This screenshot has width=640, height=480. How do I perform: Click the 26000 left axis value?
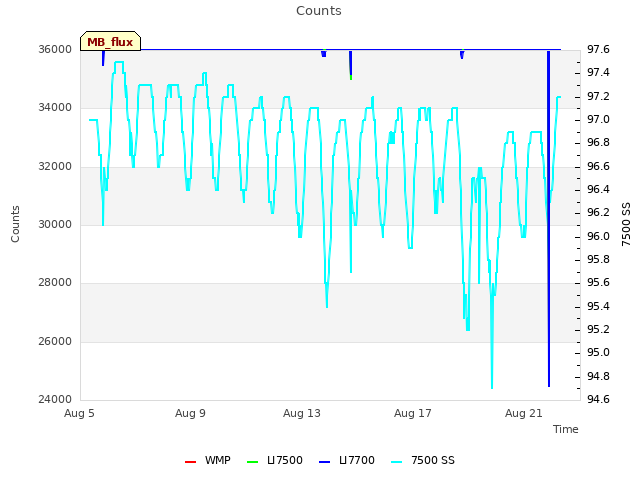tap(55, 341)
